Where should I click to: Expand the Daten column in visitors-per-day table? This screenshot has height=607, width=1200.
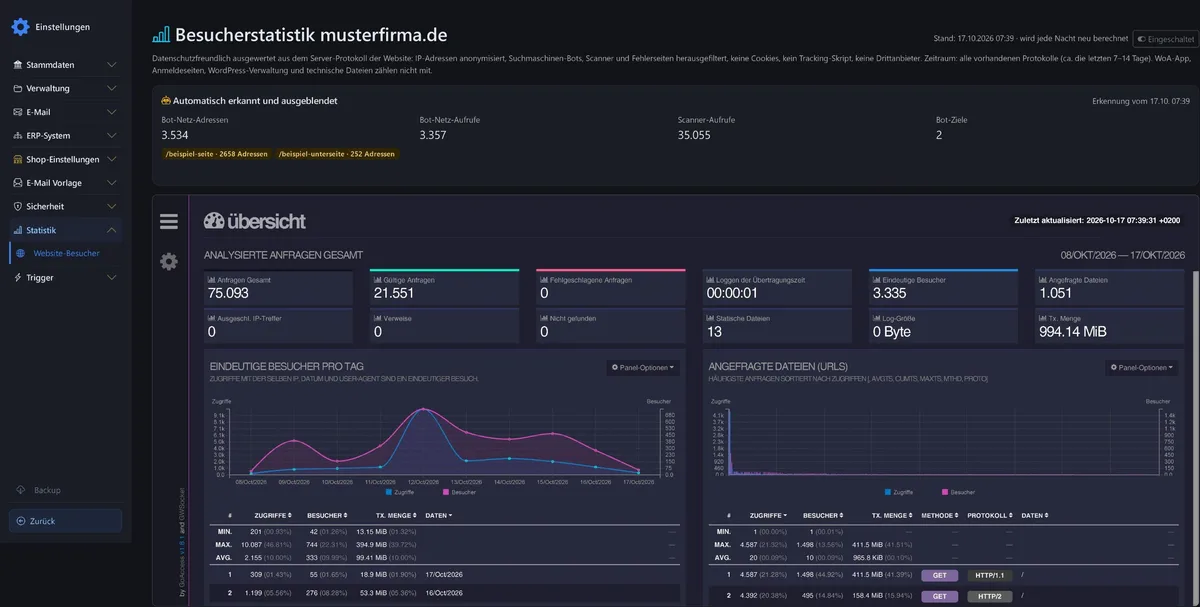click(x=438, y=515)
